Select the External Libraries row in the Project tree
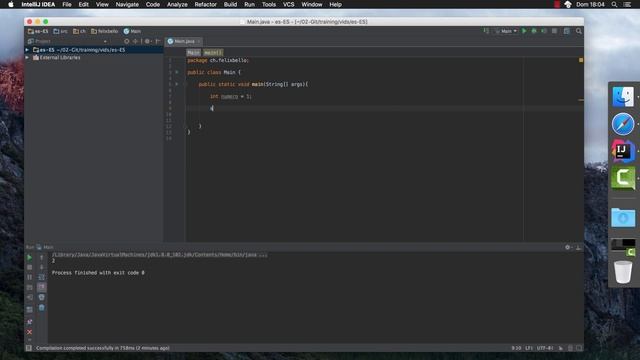 pyautogui.click(x=94, y=58)
